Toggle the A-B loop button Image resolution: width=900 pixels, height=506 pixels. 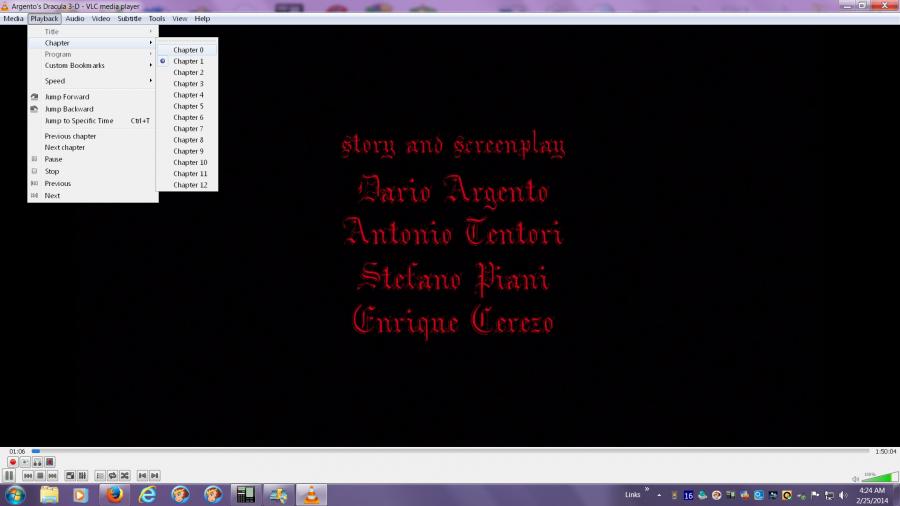click(37, 462)
